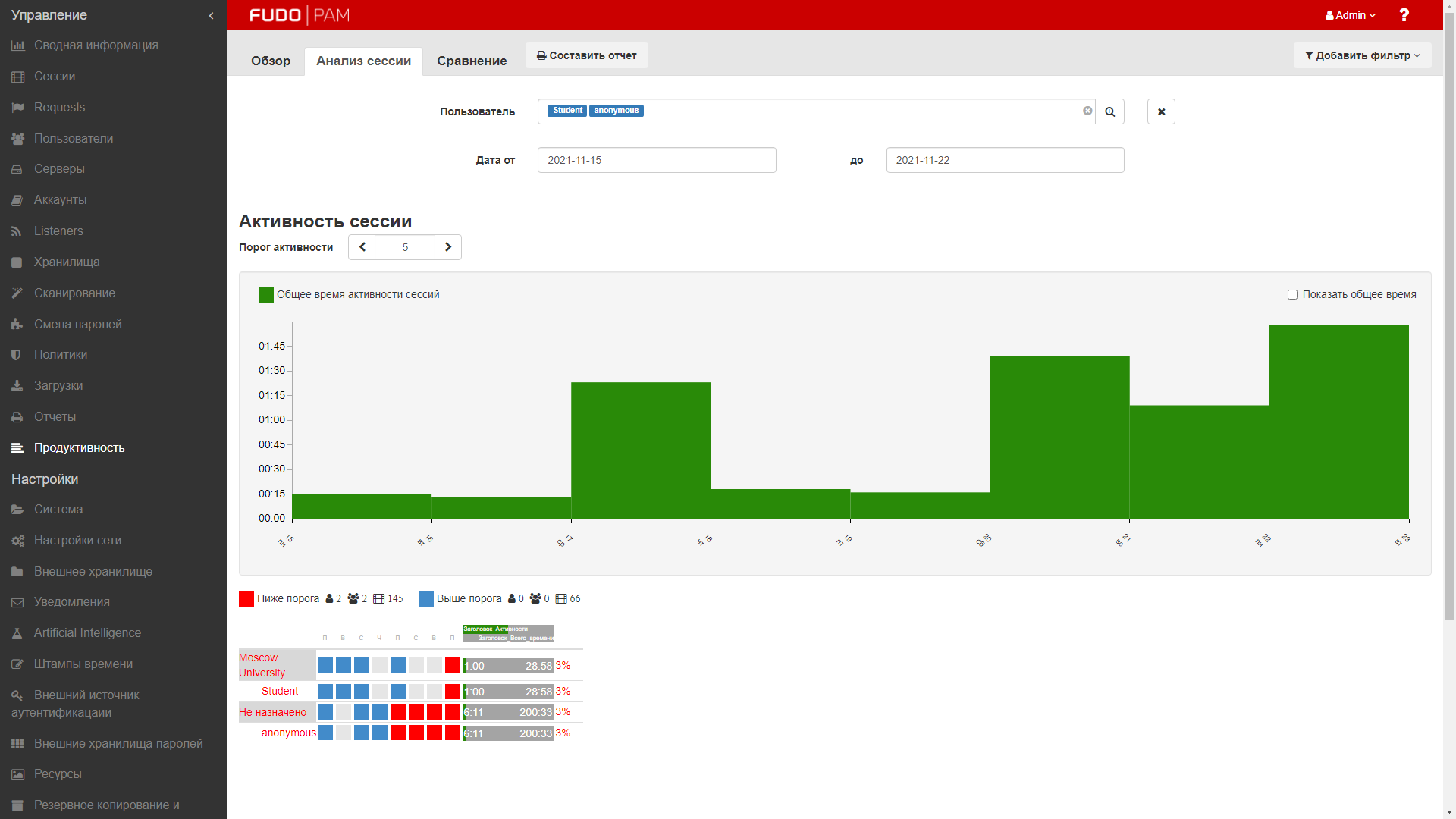Enable the Показать общее время checkbox
This screenshot has height=819, width=1456.
tap(1292, 295)
